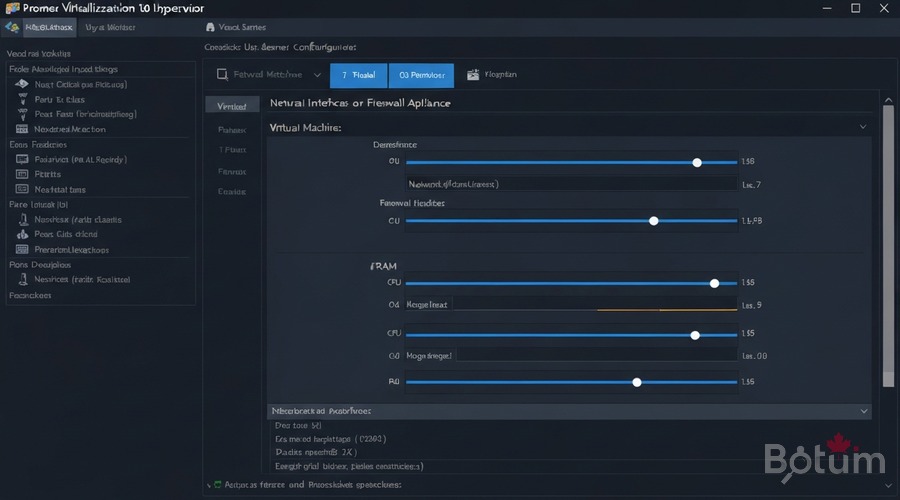The height and width of the screenshot is (500, 900).
Task: Click the text Dadics npeartitB 2X)
Action: pyautogui.click(x=316, y=452)
